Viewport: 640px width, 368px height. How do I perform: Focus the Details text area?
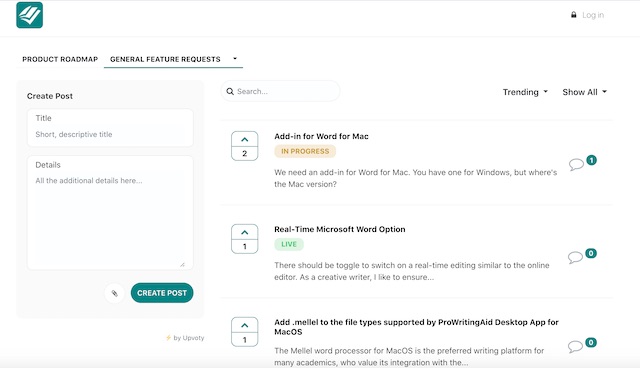click(x=110, y=213)
